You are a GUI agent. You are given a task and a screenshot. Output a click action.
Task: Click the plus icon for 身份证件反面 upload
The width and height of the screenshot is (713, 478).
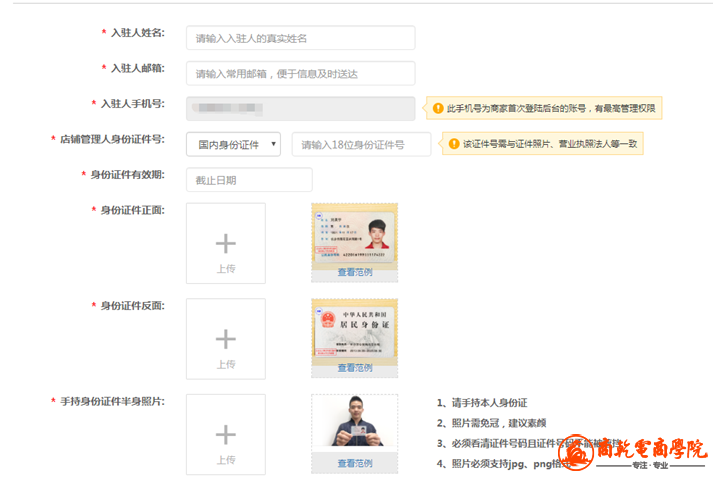[226, 339]
